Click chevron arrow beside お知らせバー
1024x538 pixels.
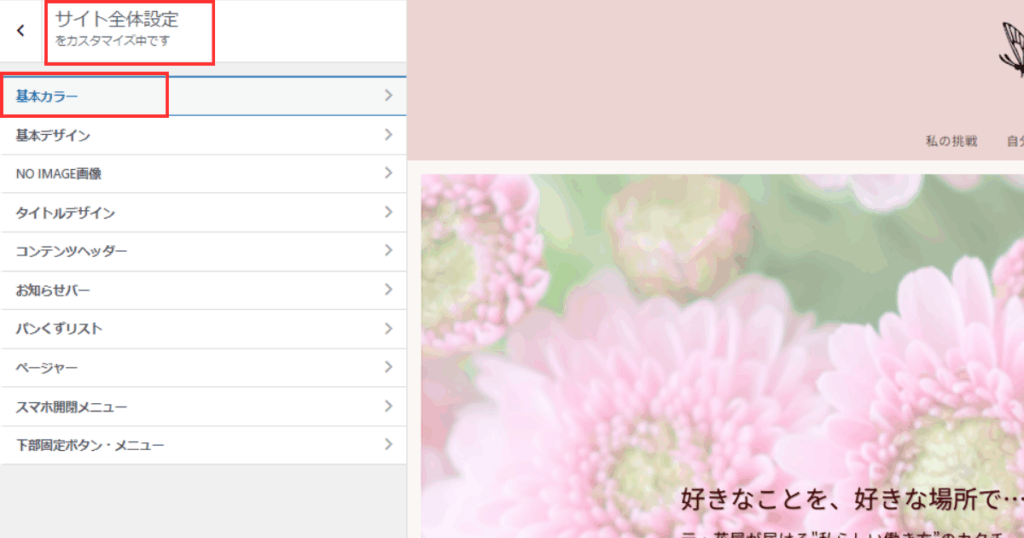[388, 290]
